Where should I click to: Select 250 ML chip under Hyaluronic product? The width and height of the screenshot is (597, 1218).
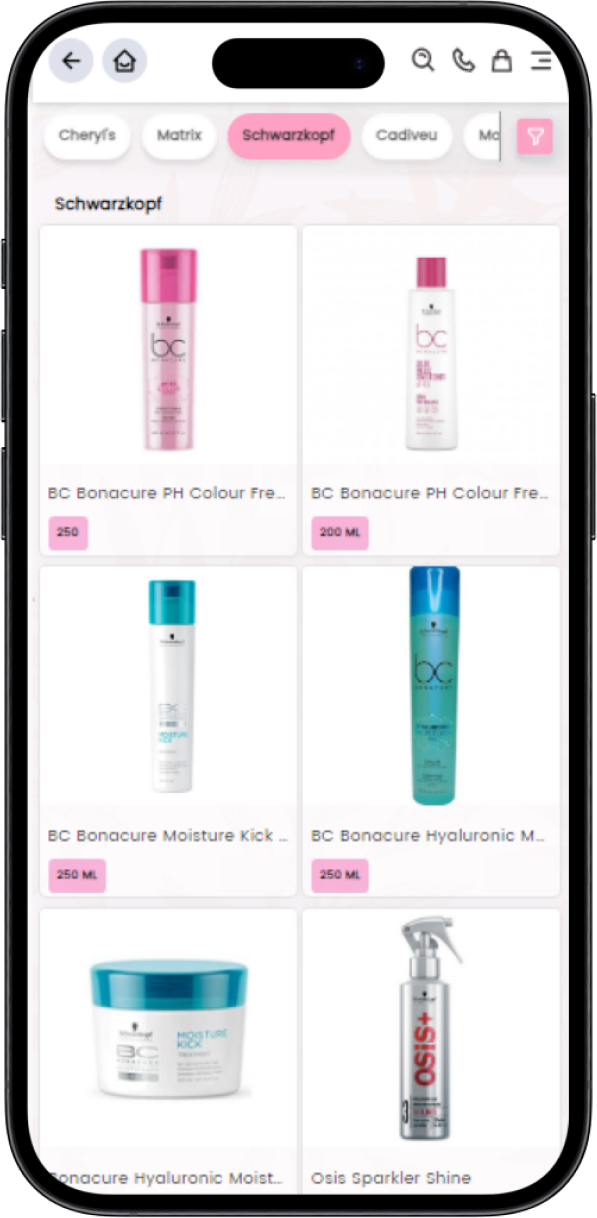pyautogui.click(x=340, y=875)
